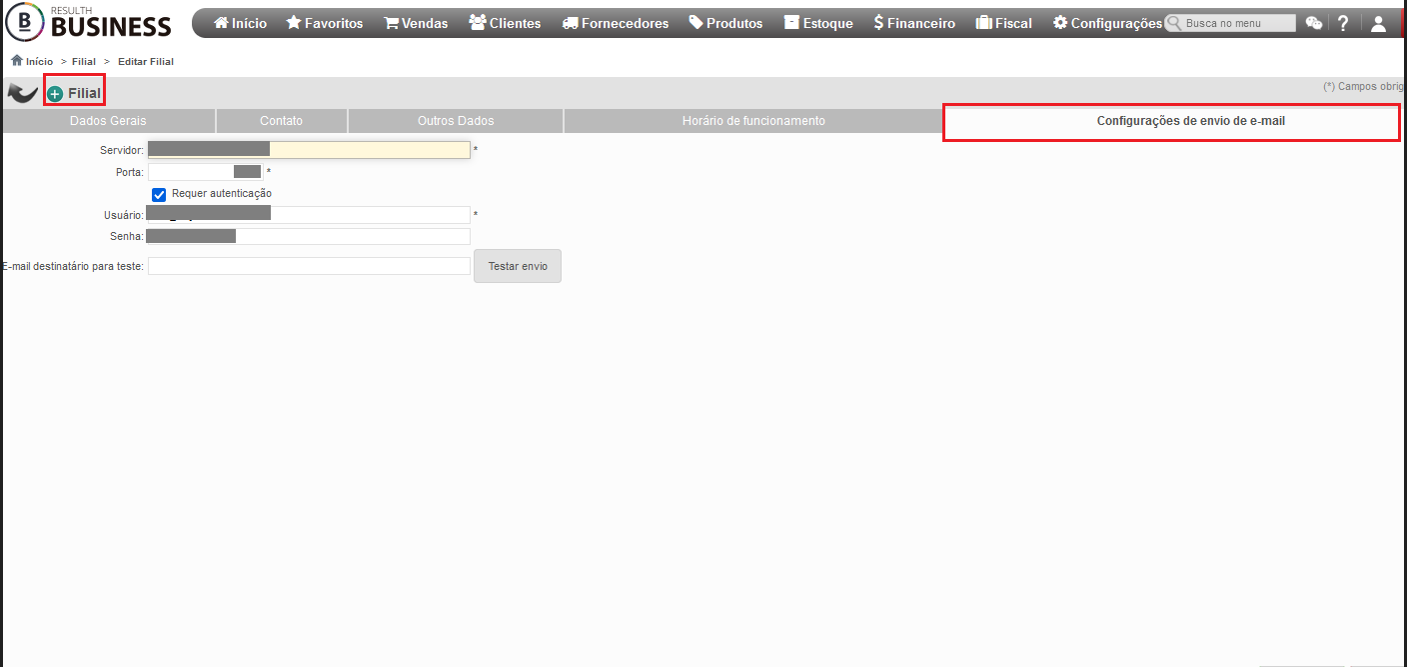
Task: Go to Filial breadcrumb link
Action: pos(84,62)
